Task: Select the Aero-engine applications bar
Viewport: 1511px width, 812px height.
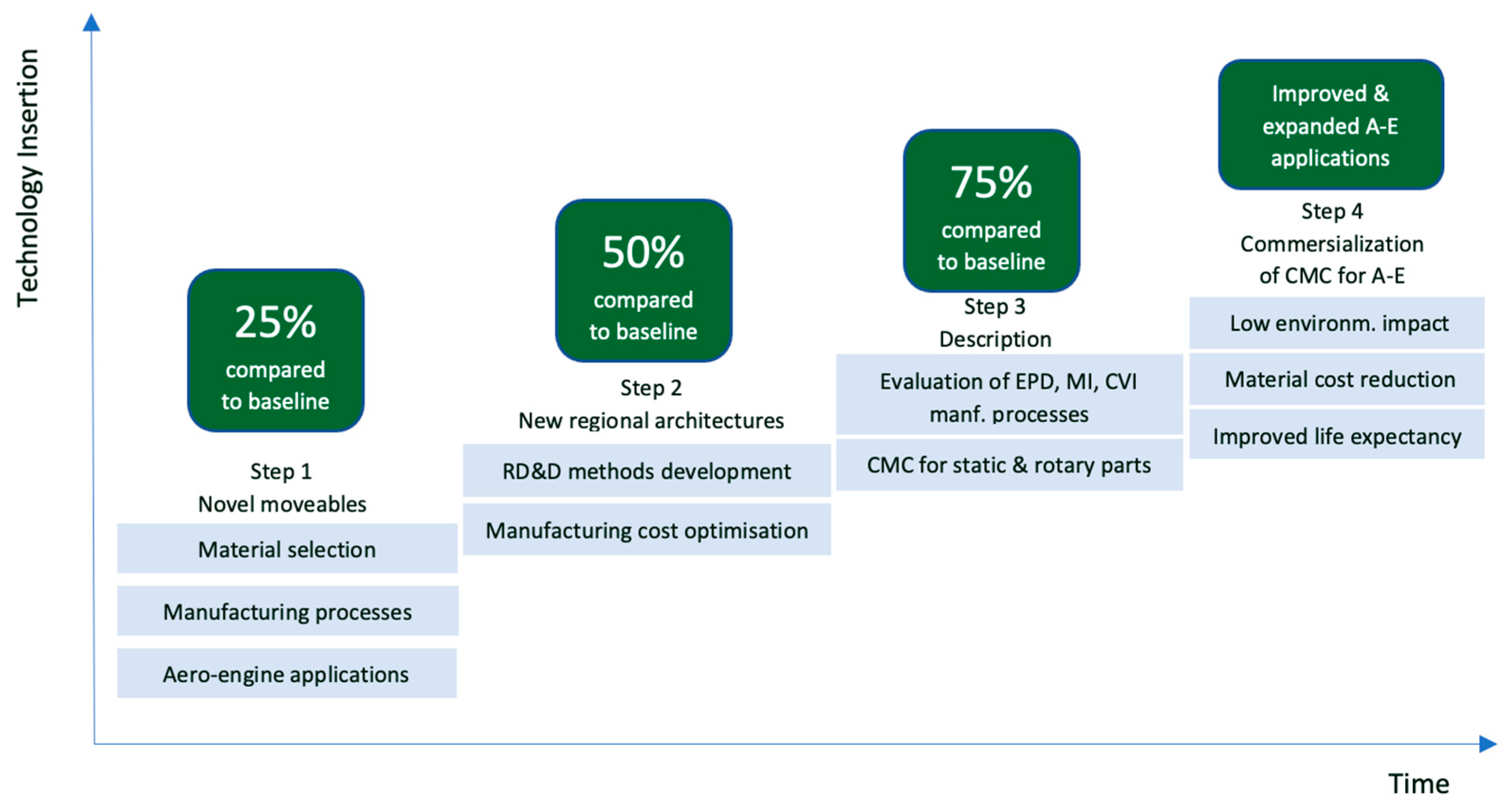Action: (286, 674)
